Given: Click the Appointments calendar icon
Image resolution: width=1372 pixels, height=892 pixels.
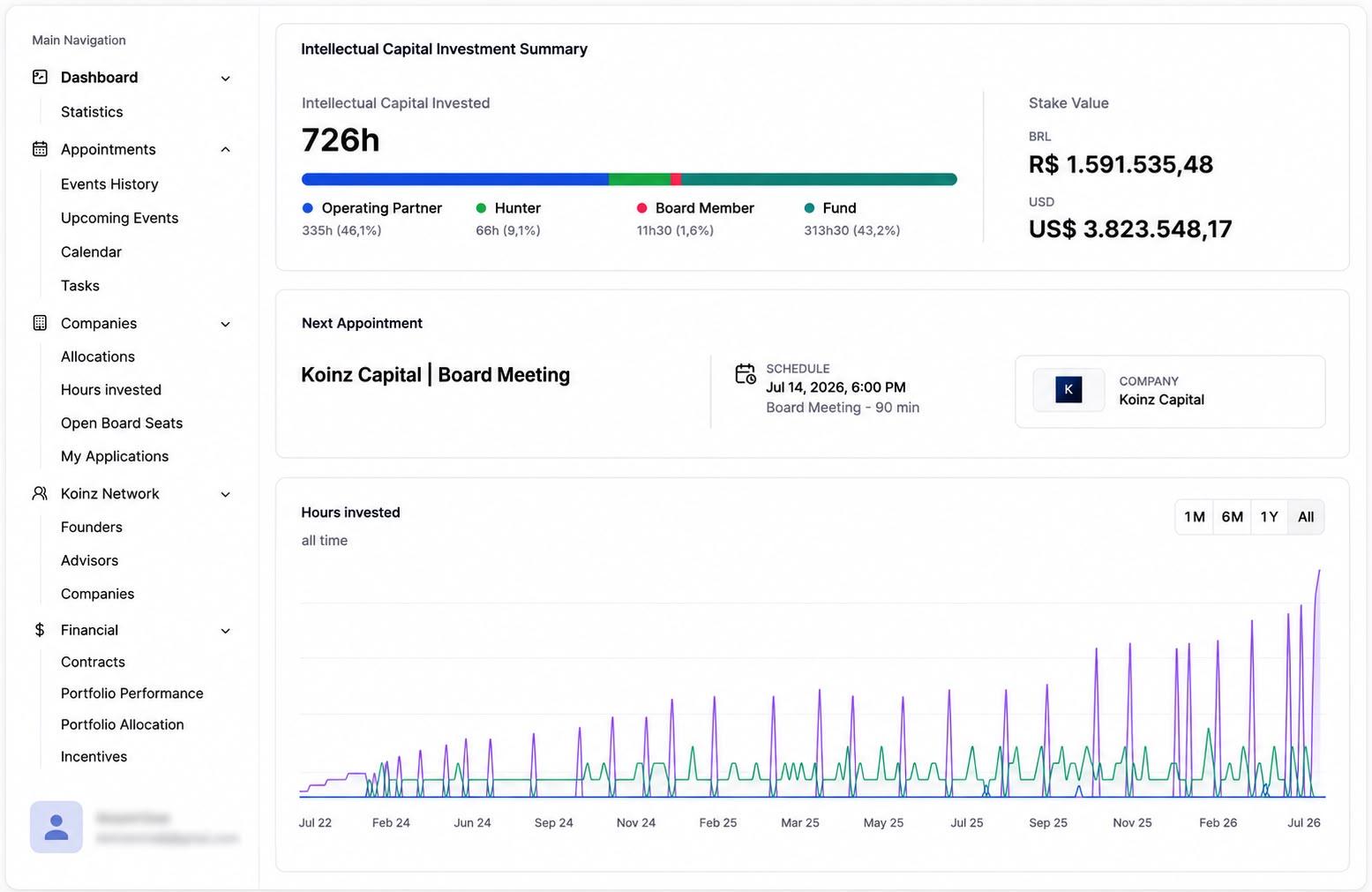Looking at the screenshot, I should [40, 149].
